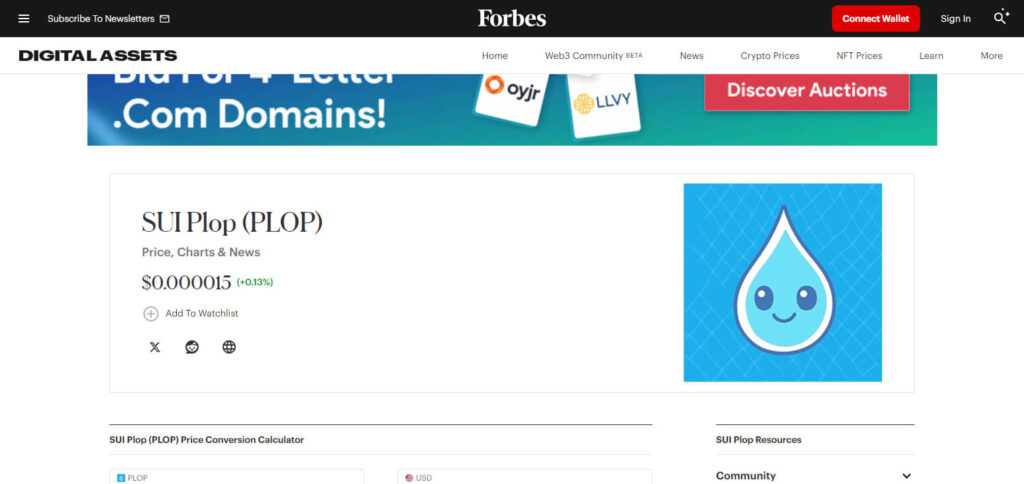Click Add To Watchlist text
1024x484 pixels.
(x=202, y=314)
